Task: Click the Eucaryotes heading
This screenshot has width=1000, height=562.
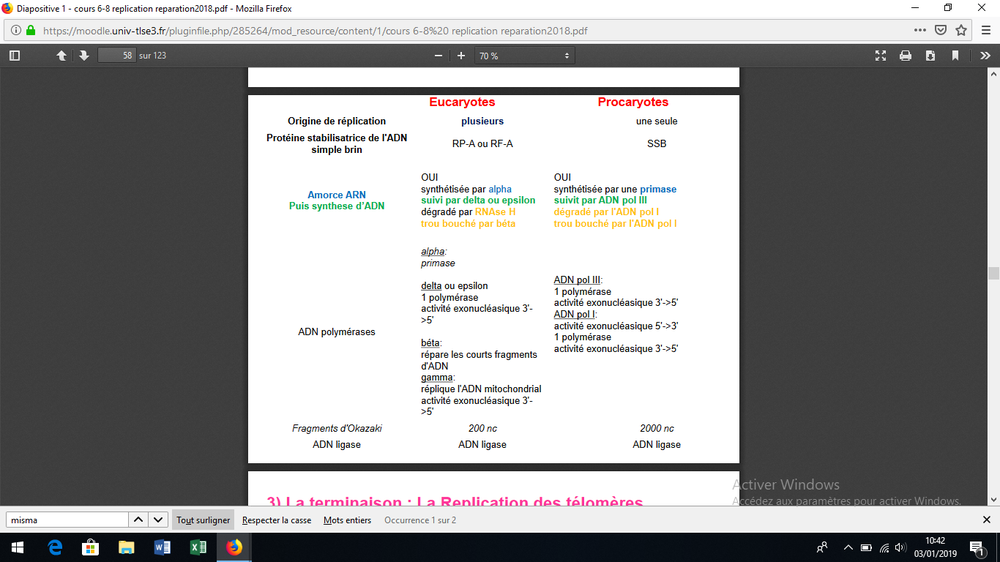Action: click(462, 102)
